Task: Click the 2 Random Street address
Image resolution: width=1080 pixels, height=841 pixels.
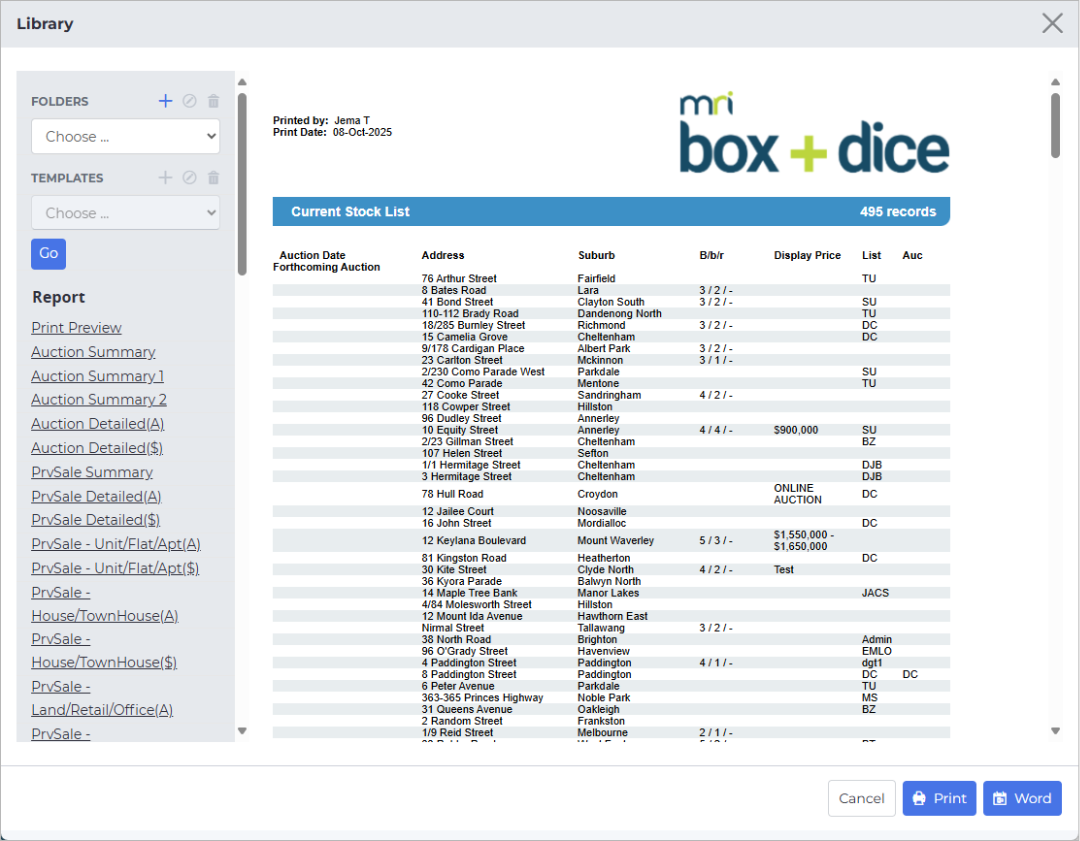Action: (462, 721)
